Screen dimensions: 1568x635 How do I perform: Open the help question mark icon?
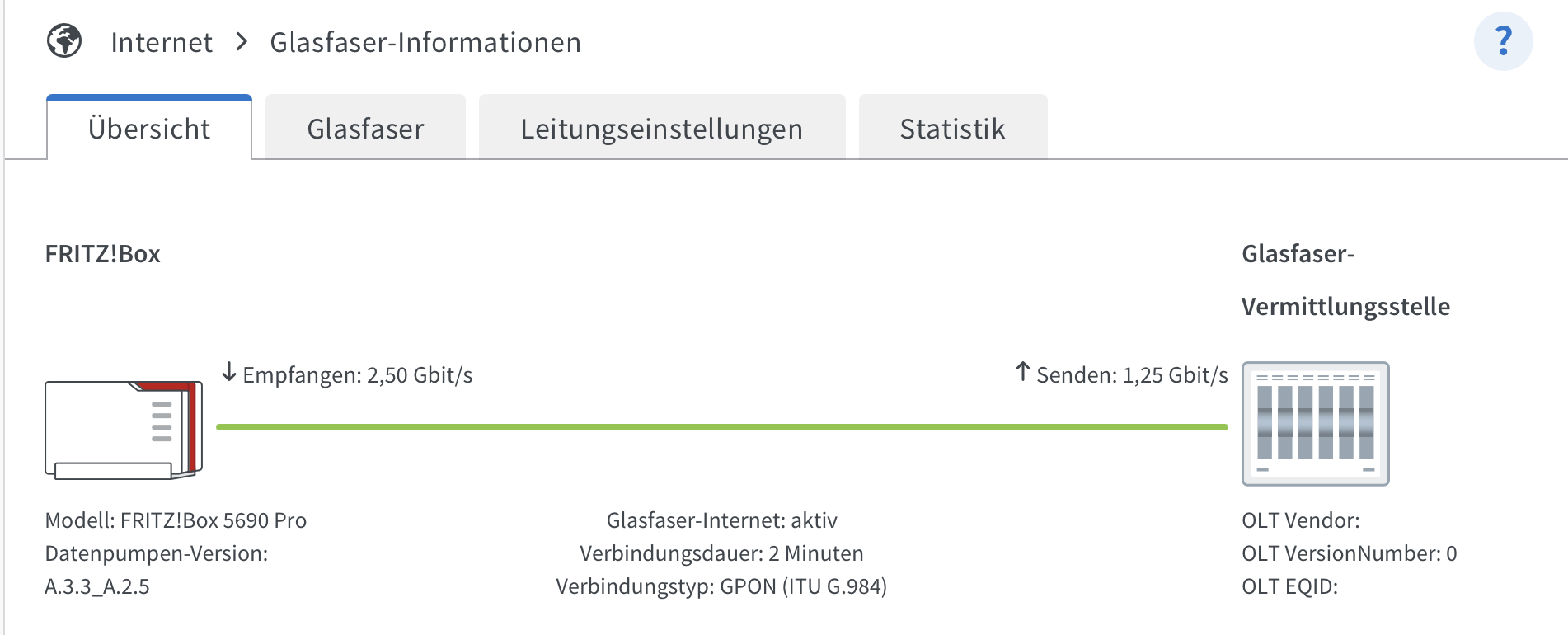1503,41
